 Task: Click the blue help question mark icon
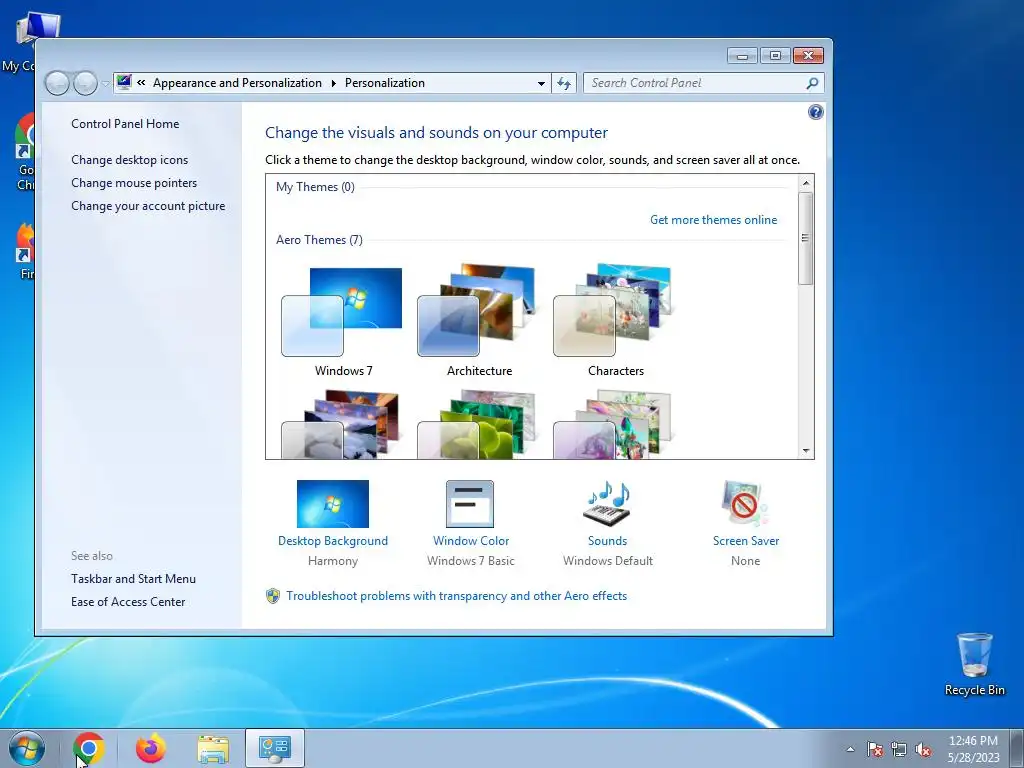click(816, 112)
